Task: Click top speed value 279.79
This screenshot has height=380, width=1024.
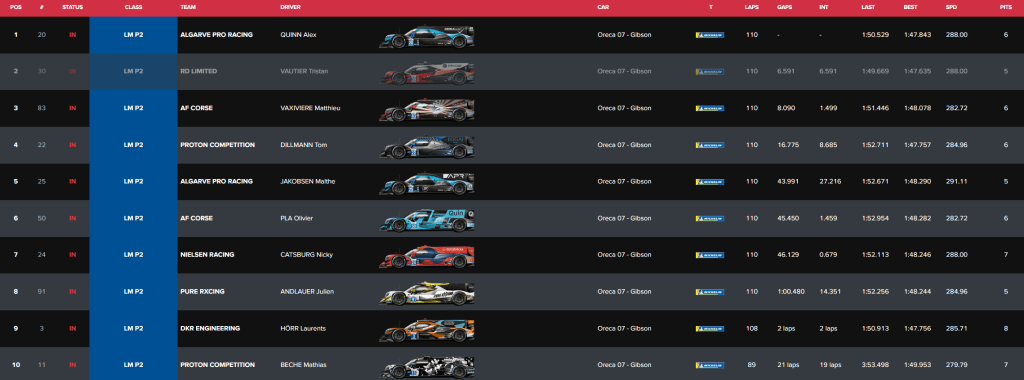Action: (x=957, y=365)
